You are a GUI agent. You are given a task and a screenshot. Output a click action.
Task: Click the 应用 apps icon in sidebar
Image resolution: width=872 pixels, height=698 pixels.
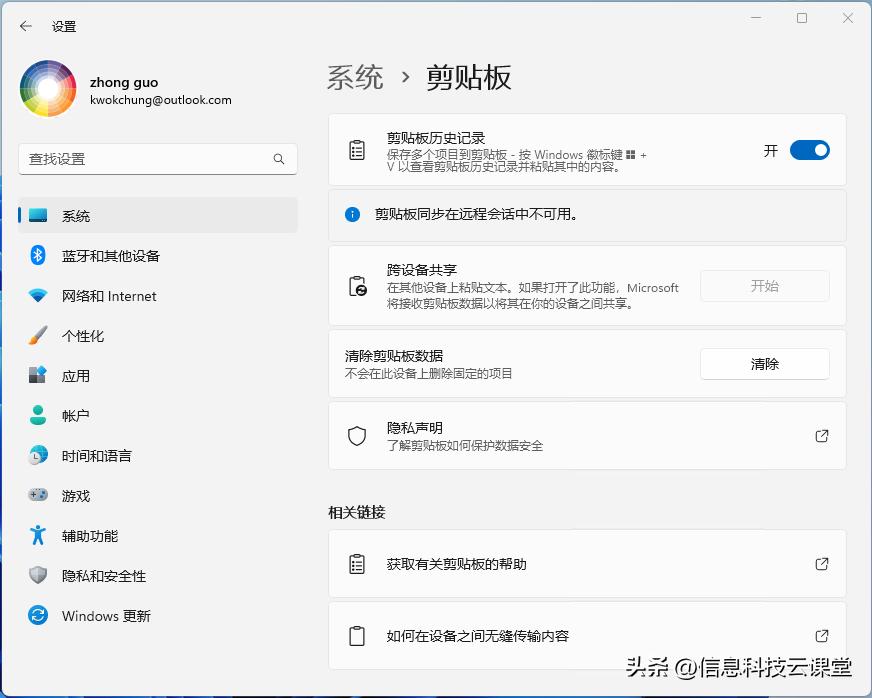pyautogui.click(x=38, y=376)
